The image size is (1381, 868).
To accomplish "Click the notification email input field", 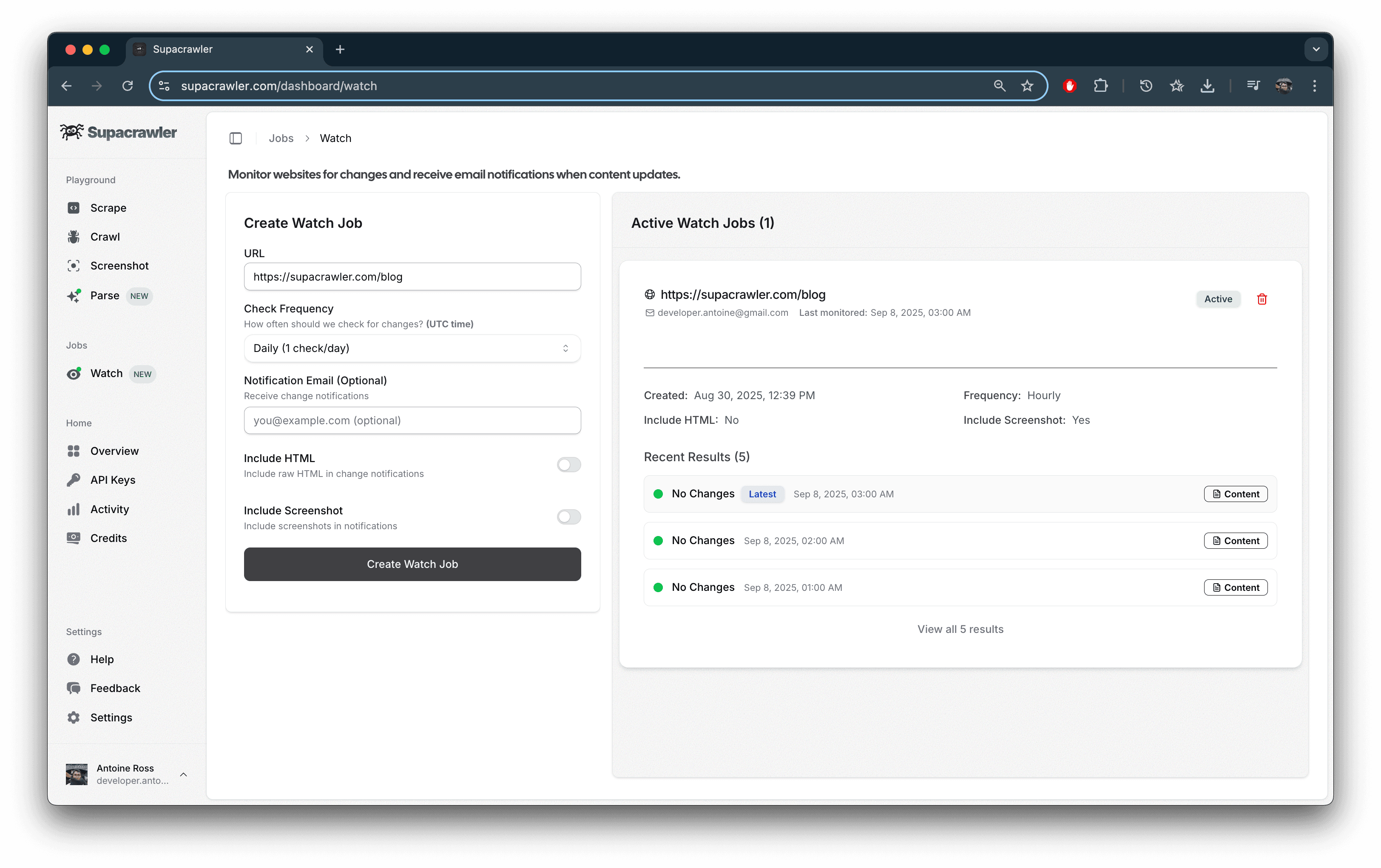I will point(412,420).
